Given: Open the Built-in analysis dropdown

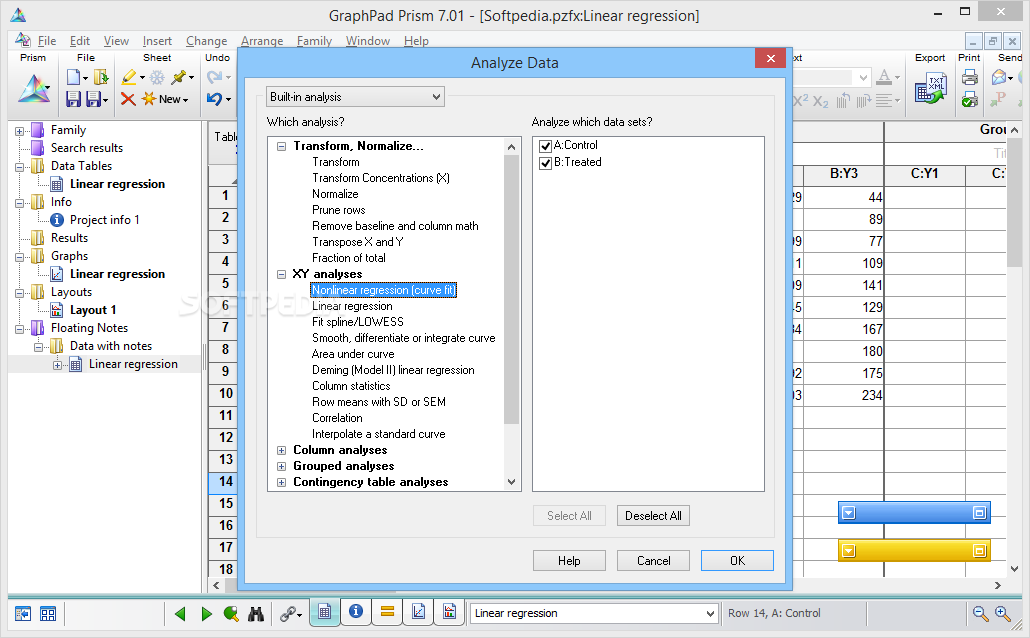Looking at the screenshot, I should pos(355,97).
